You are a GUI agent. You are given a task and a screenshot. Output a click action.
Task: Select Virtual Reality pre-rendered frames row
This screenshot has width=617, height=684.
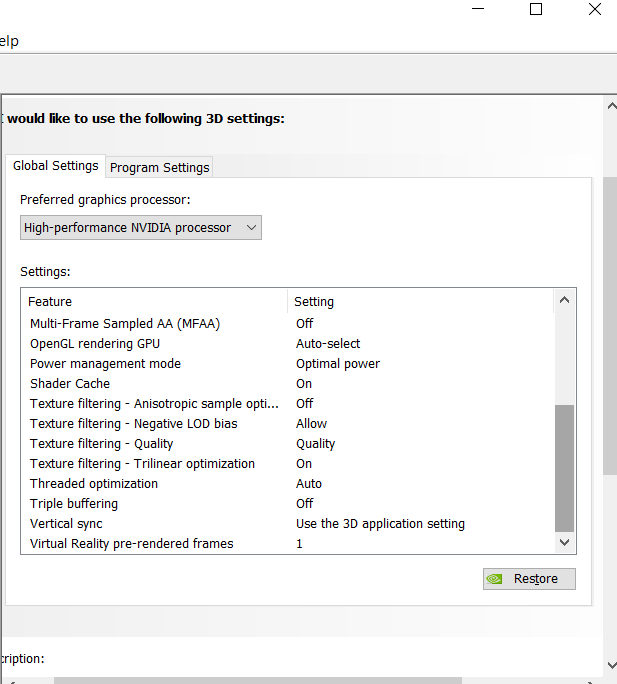click(x=287, y=544)
